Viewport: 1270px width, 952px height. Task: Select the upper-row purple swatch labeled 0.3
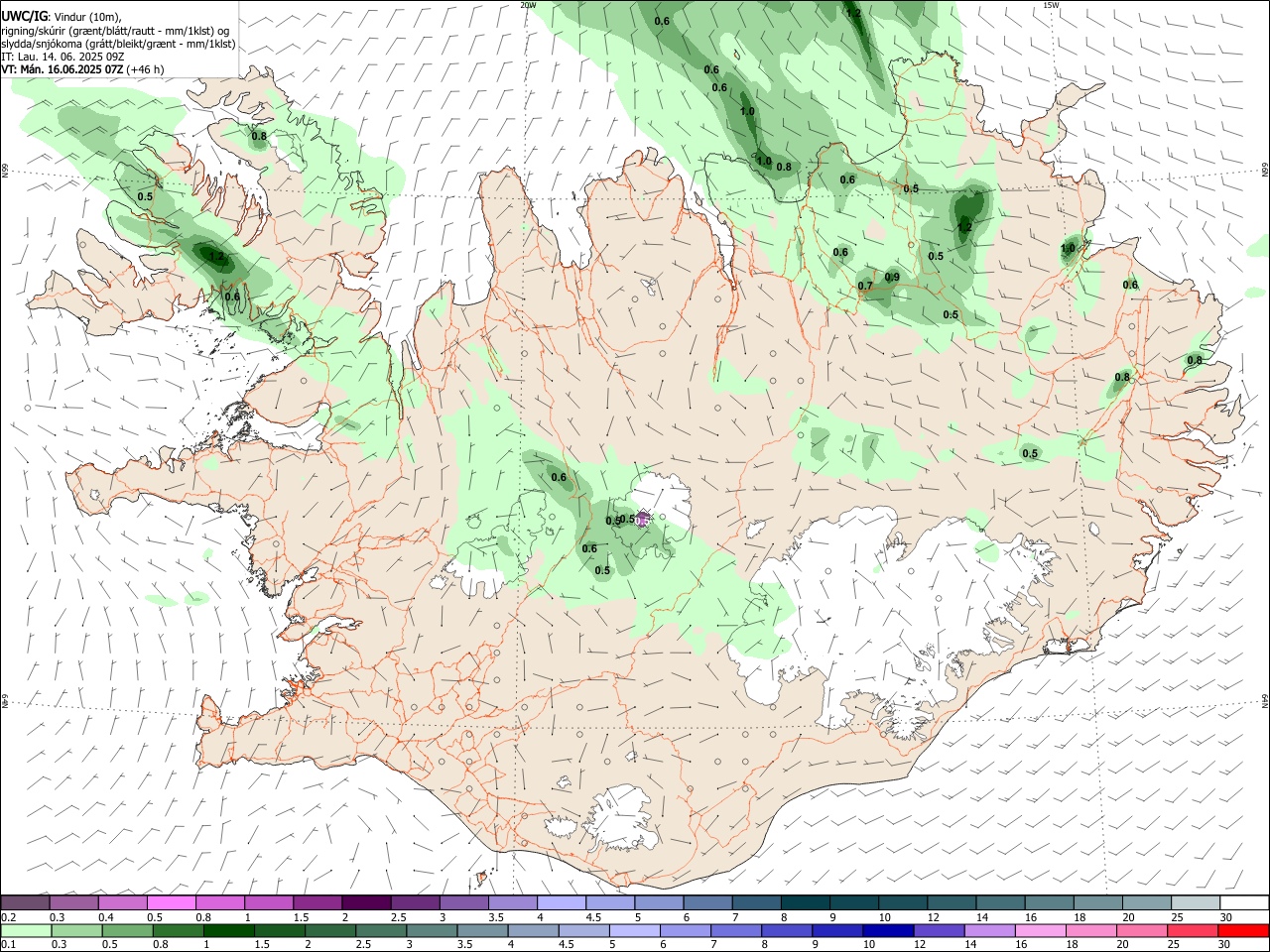74,902
